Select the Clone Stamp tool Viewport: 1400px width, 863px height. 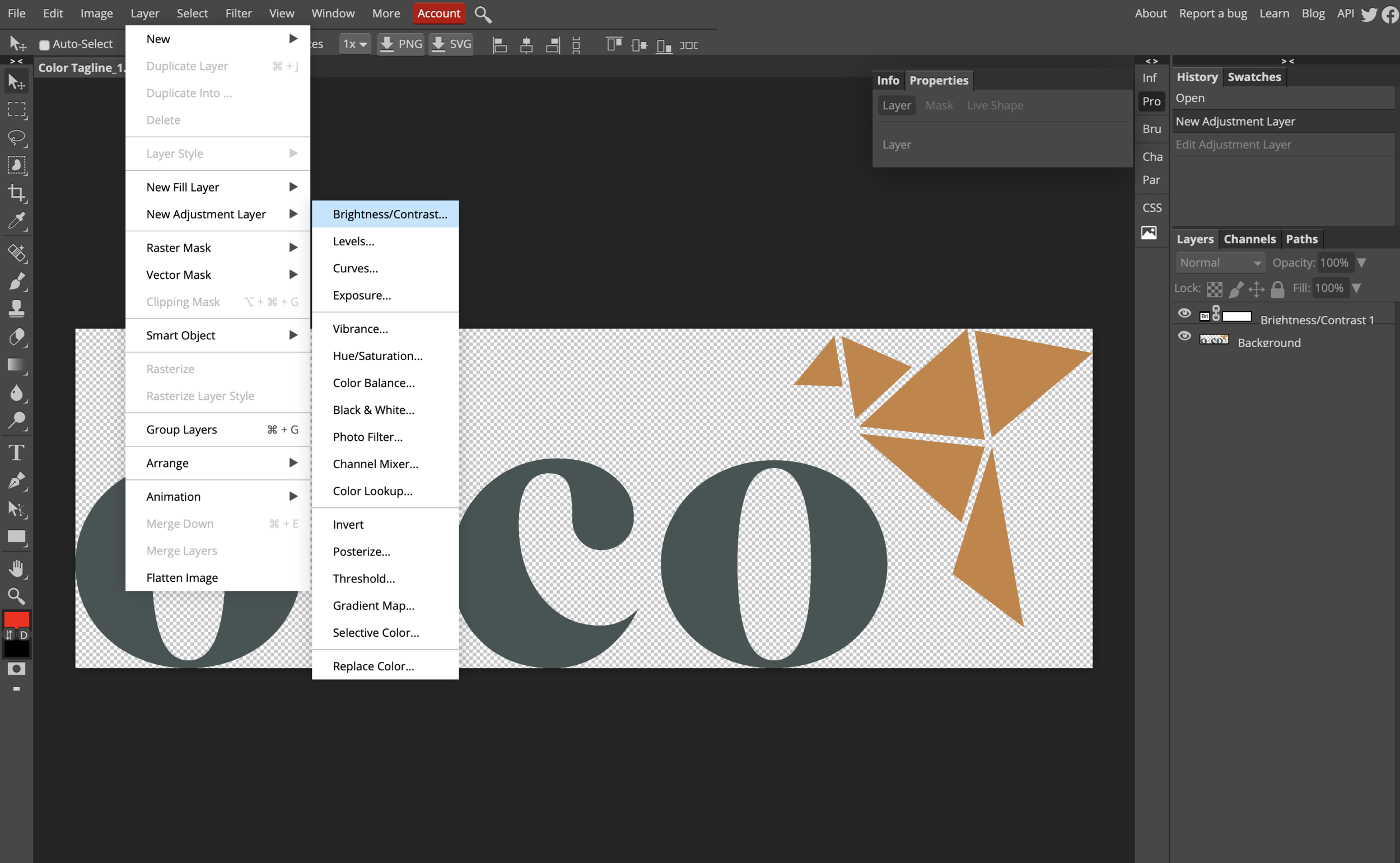point(17,308)
